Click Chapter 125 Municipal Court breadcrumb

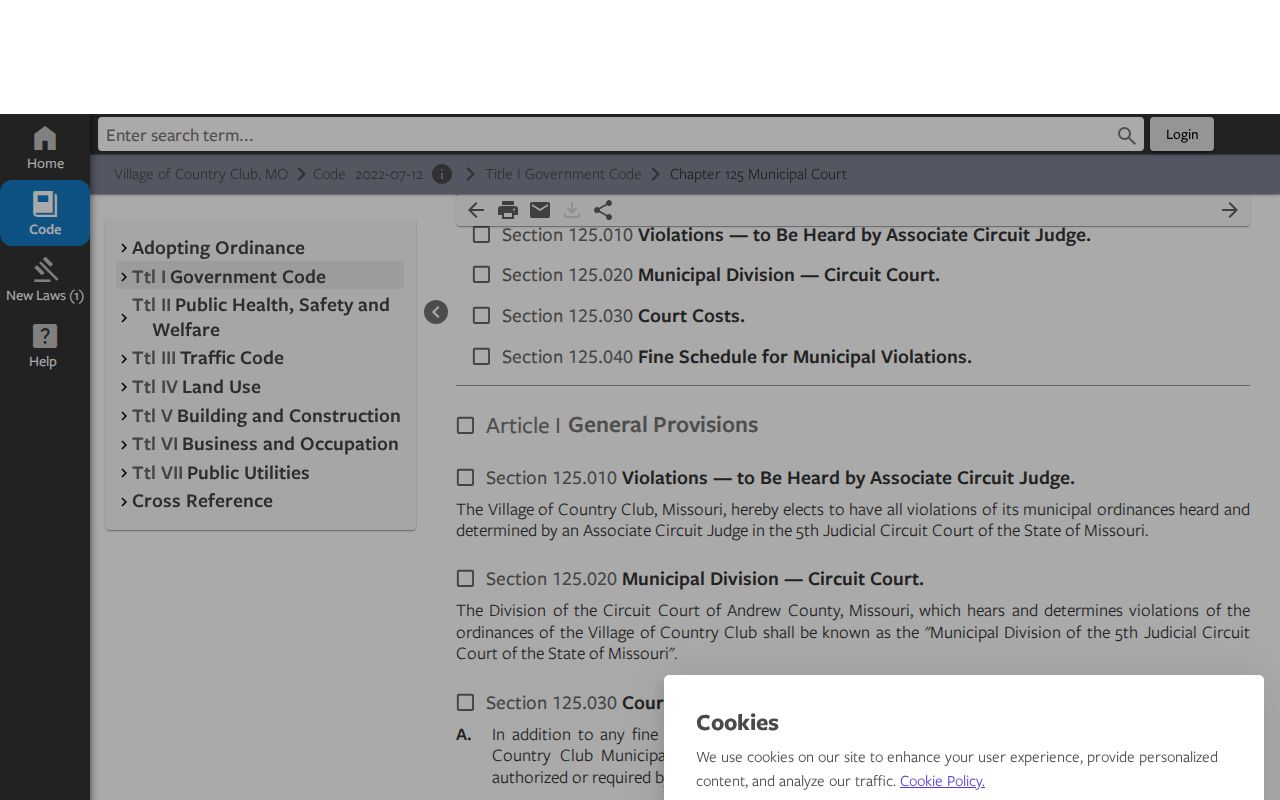[758, 174]
